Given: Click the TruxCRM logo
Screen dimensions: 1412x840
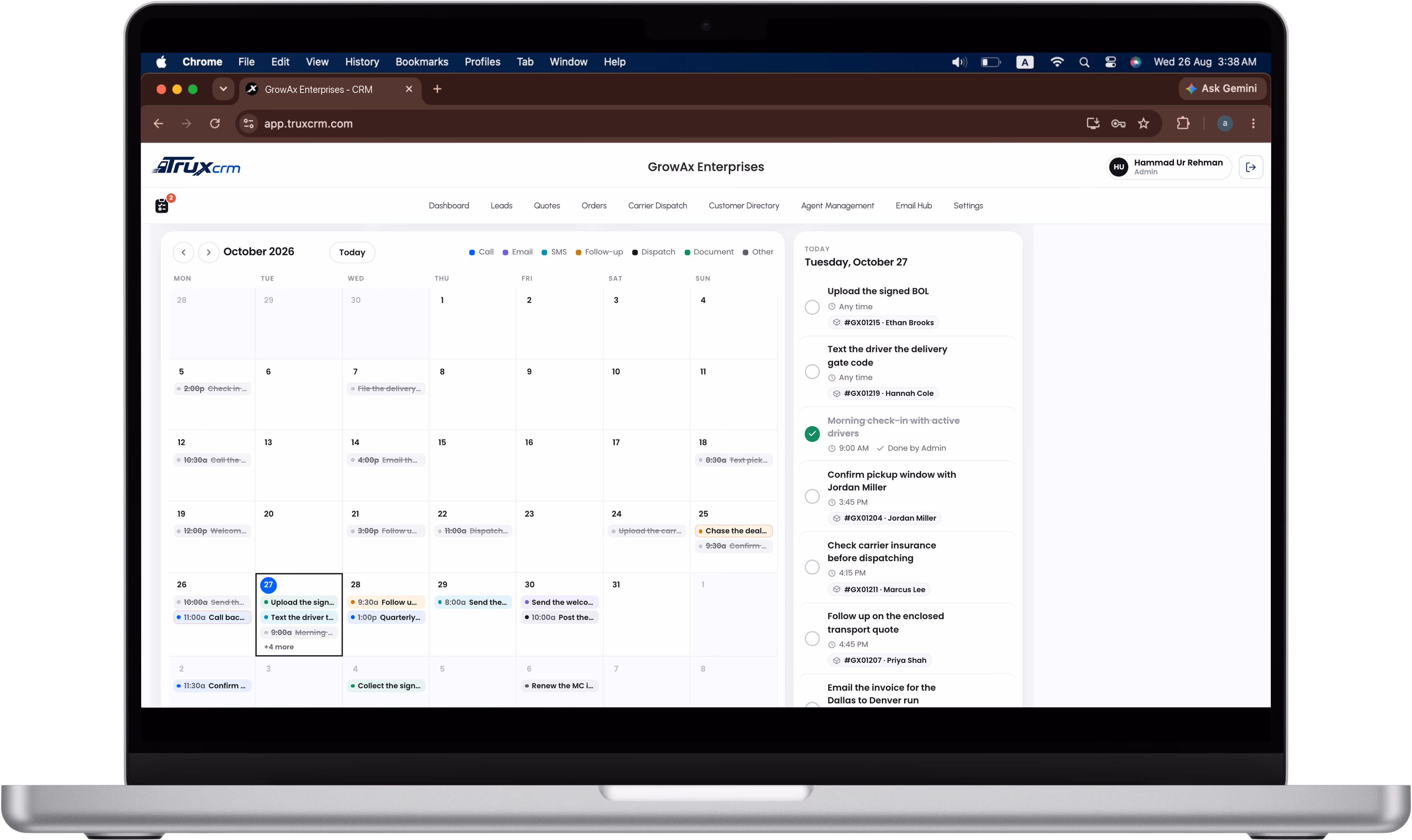Looking at the screenshot, I should [x=197, y=167].
